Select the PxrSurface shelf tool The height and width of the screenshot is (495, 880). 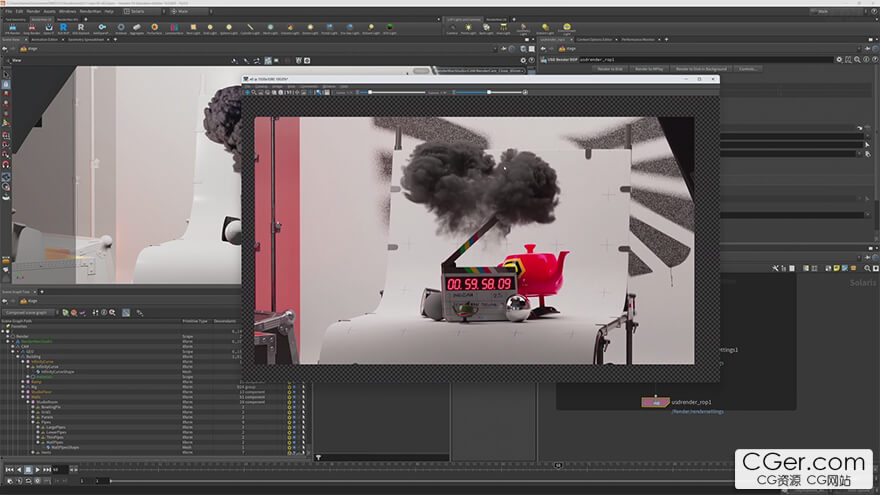point(154,29)
